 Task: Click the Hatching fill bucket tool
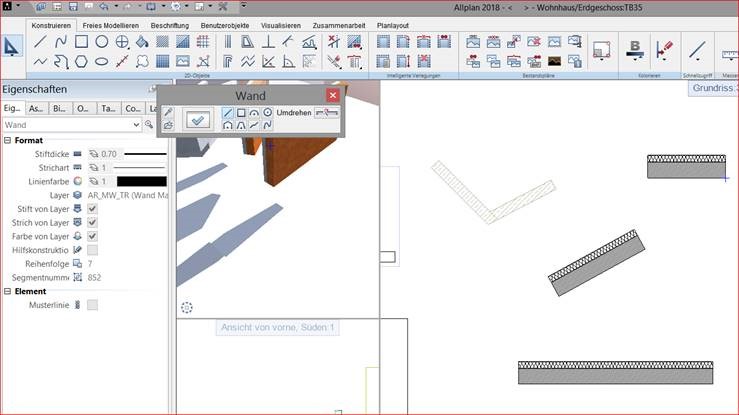click(142, 42)
